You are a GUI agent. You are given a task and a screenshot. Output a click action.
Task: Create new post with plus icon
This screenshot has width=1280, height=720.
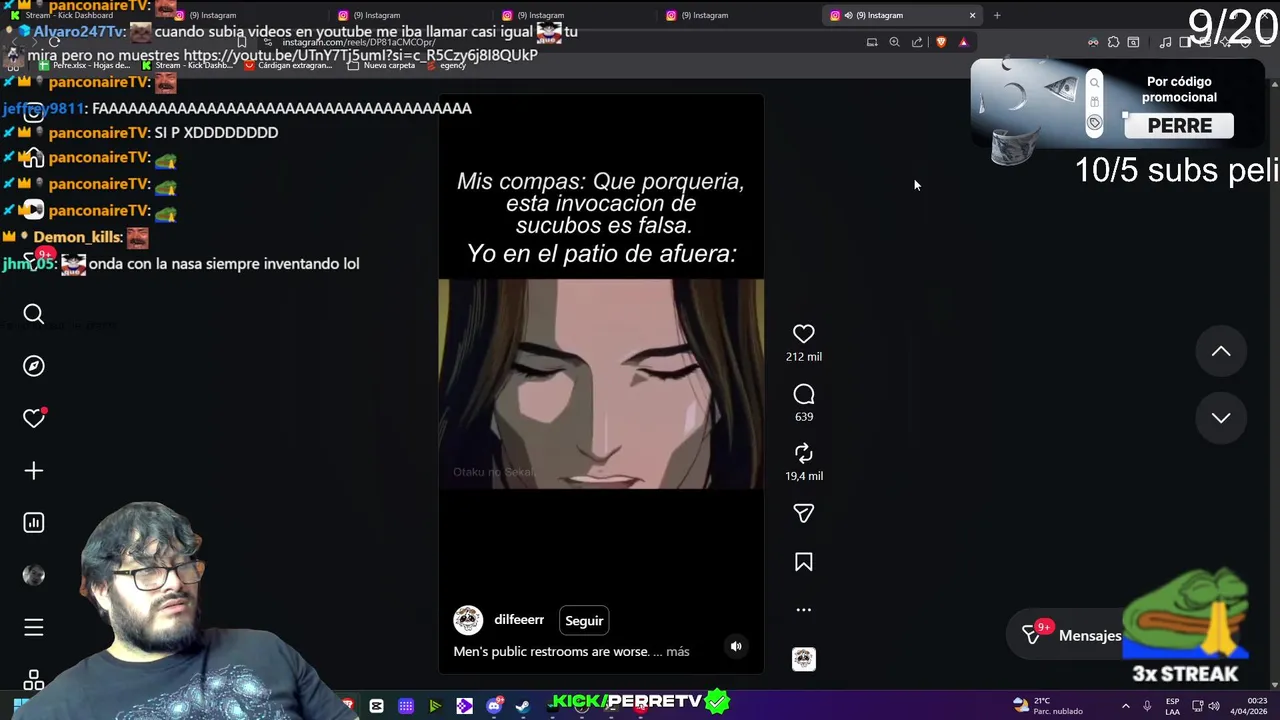33,470
